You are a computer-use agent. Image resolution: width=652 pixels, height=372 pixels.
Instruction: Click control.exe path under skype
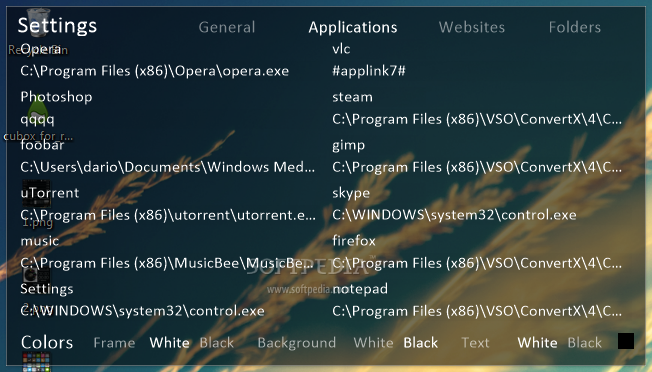(x=454, y=215)
